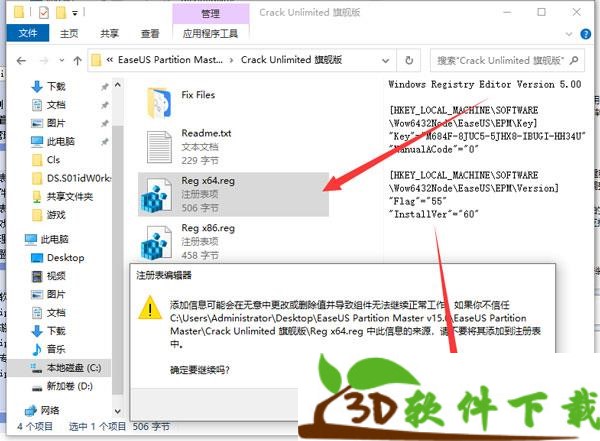The height and width of the screenshot is (441, 600).
Task: Open the Cls folder in sidebar
Action: coord(53,160)
